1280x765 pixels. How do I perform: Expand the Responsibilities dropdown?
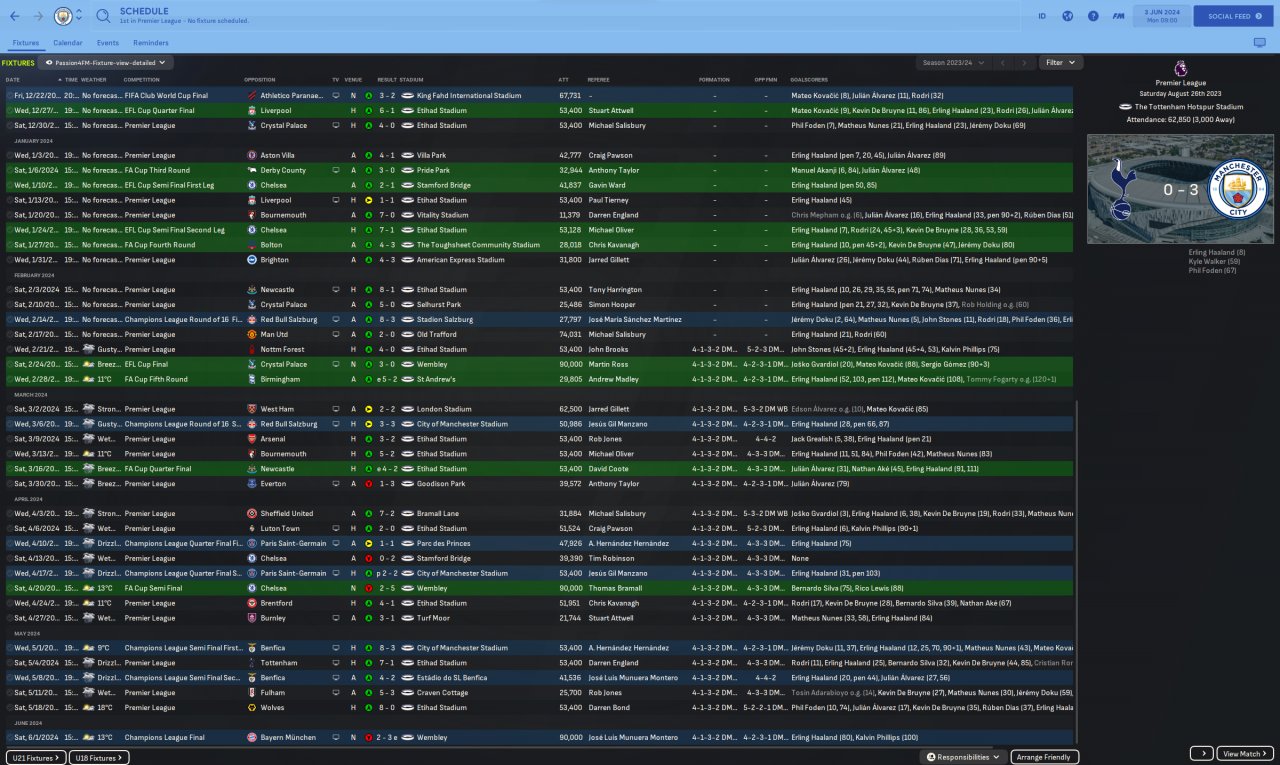coord(964,757)
